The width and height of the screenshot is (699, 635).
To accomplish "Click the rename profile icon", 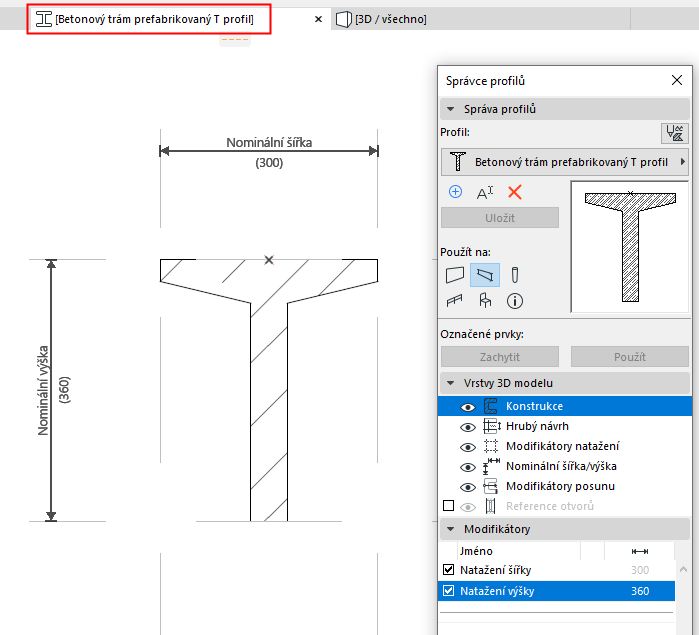I will (485, 192).
